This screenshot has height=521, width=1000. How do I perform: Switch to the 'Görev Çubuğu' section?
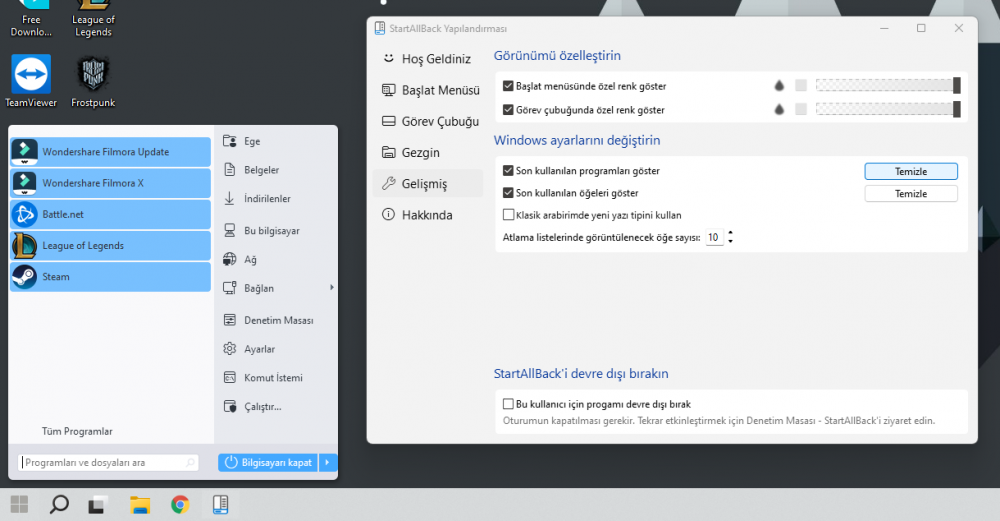[430, 121]
